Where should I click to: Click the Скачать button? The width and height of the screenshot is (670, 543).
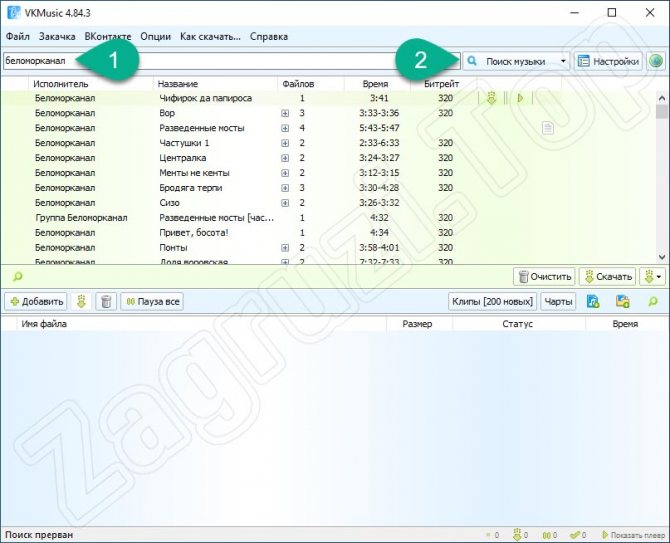(608, 277)
